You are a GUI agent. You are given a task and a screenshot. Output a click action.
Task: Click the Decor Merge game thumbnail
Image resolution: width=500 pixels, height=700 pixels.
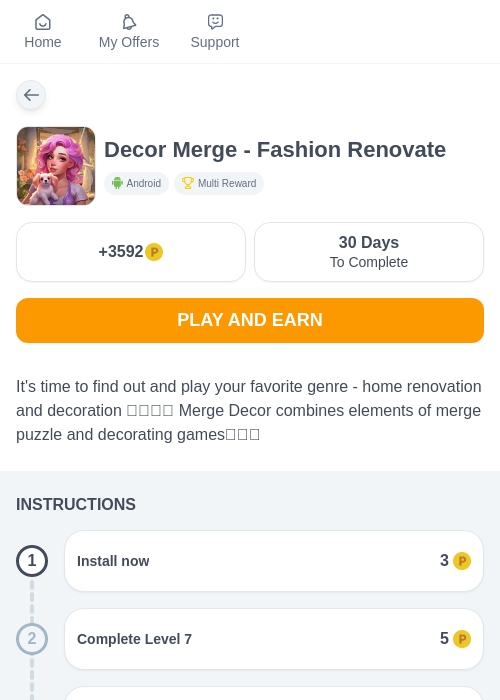pos(56,166)
